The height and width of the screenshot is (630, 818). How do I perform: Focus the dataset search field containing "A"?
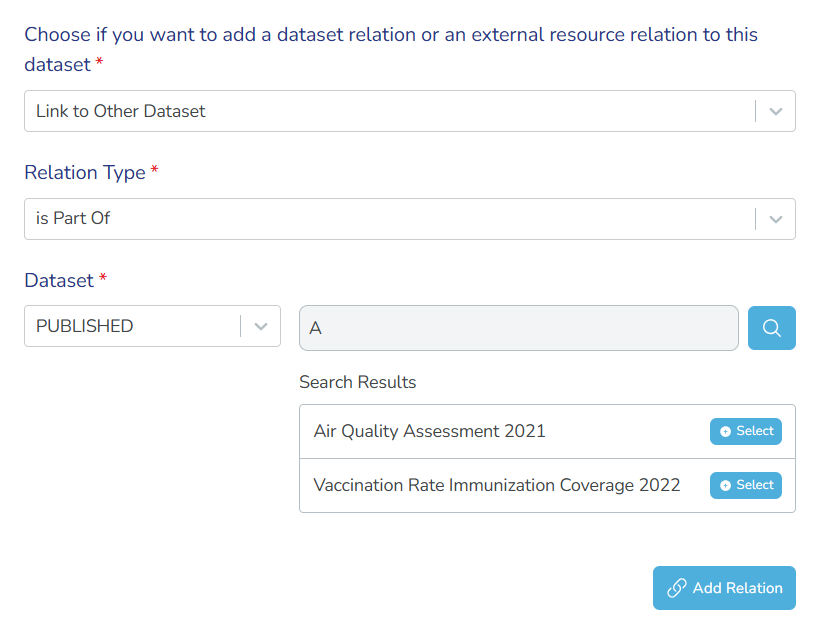coord(518,328)
